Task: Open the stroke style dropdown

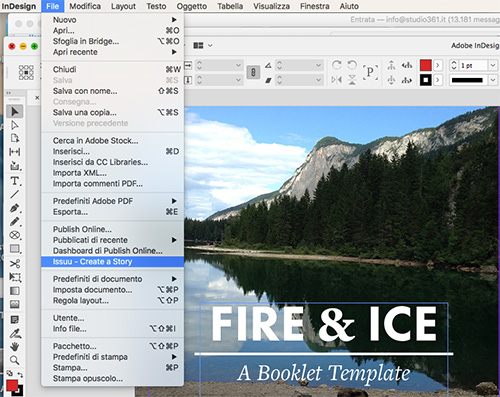Action: coord(493,80)
